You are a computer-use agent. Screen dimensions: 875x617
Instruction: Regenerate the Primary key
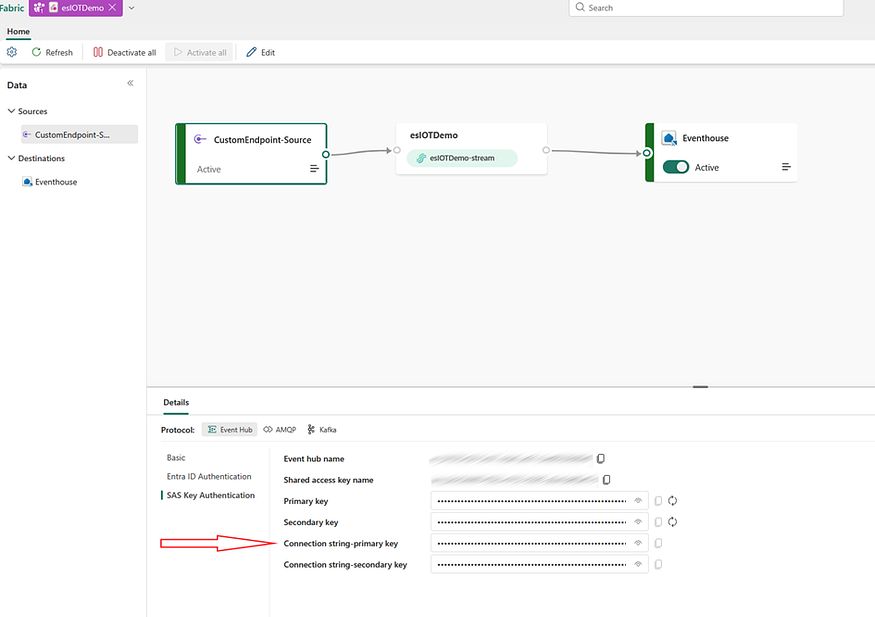coord(673,501)
